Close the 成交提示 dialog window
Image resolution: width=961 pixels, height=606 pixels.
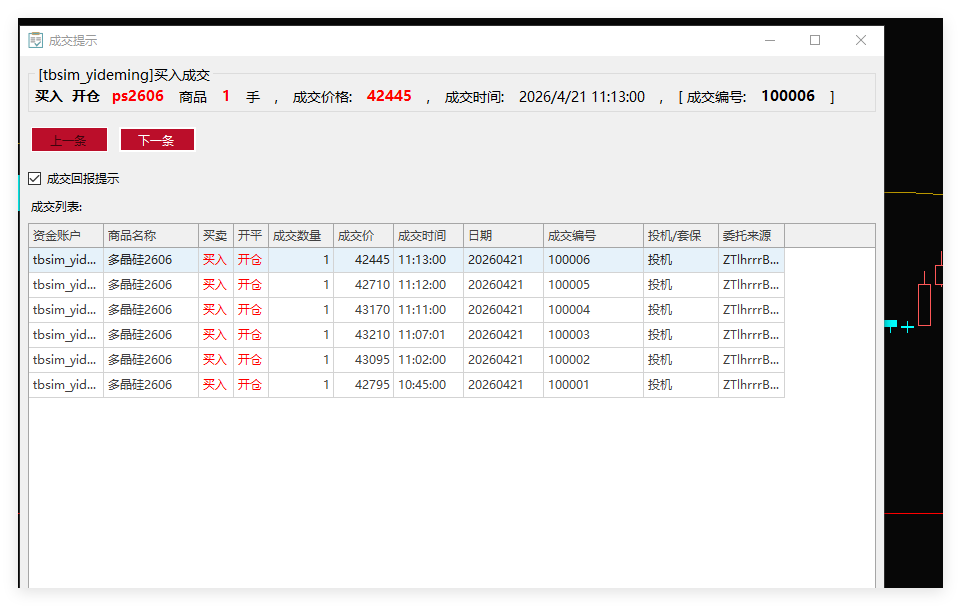pos(861,40)
